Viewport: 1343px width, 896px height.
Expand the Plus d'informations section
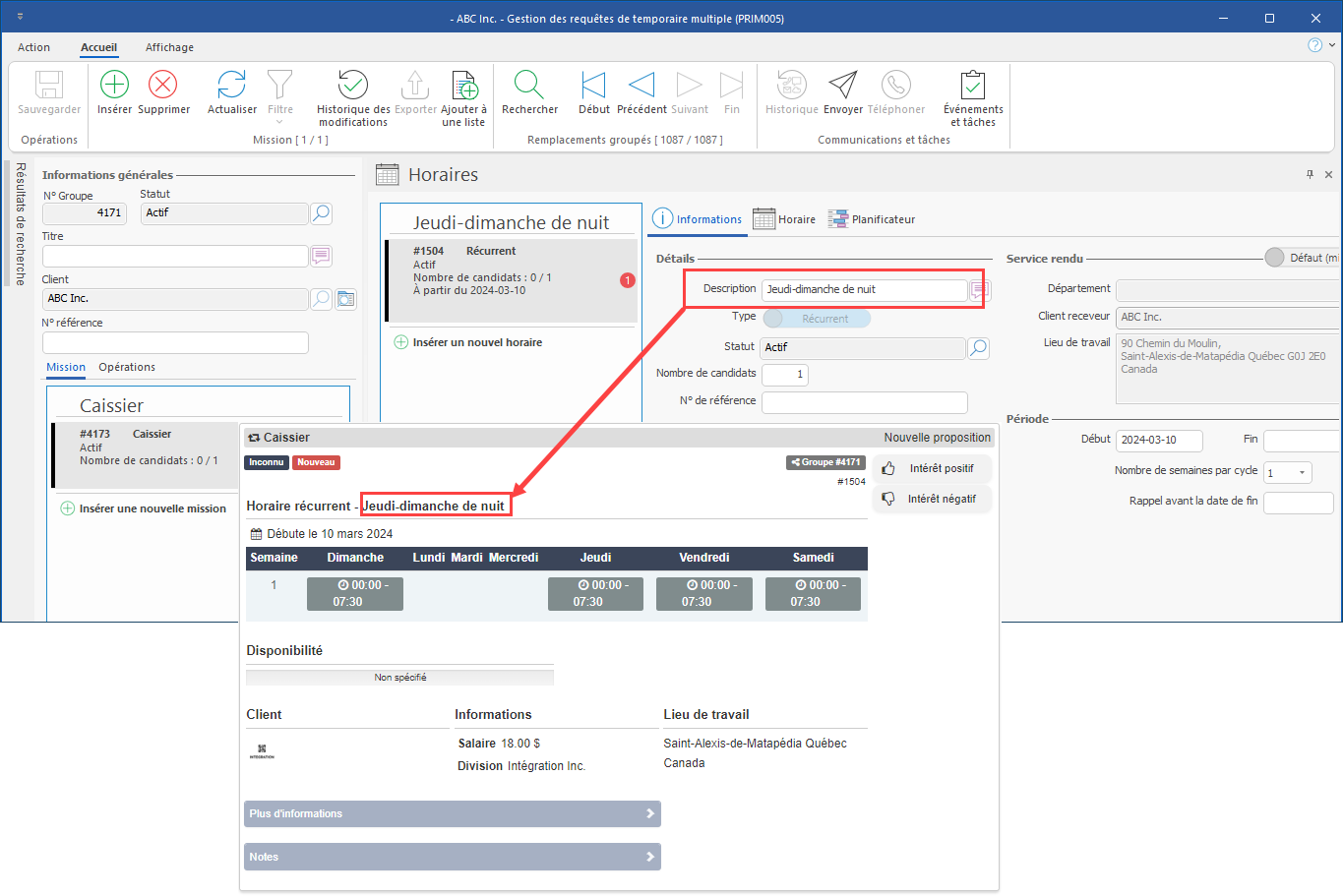pyautogui.click(x=452, y=814)
